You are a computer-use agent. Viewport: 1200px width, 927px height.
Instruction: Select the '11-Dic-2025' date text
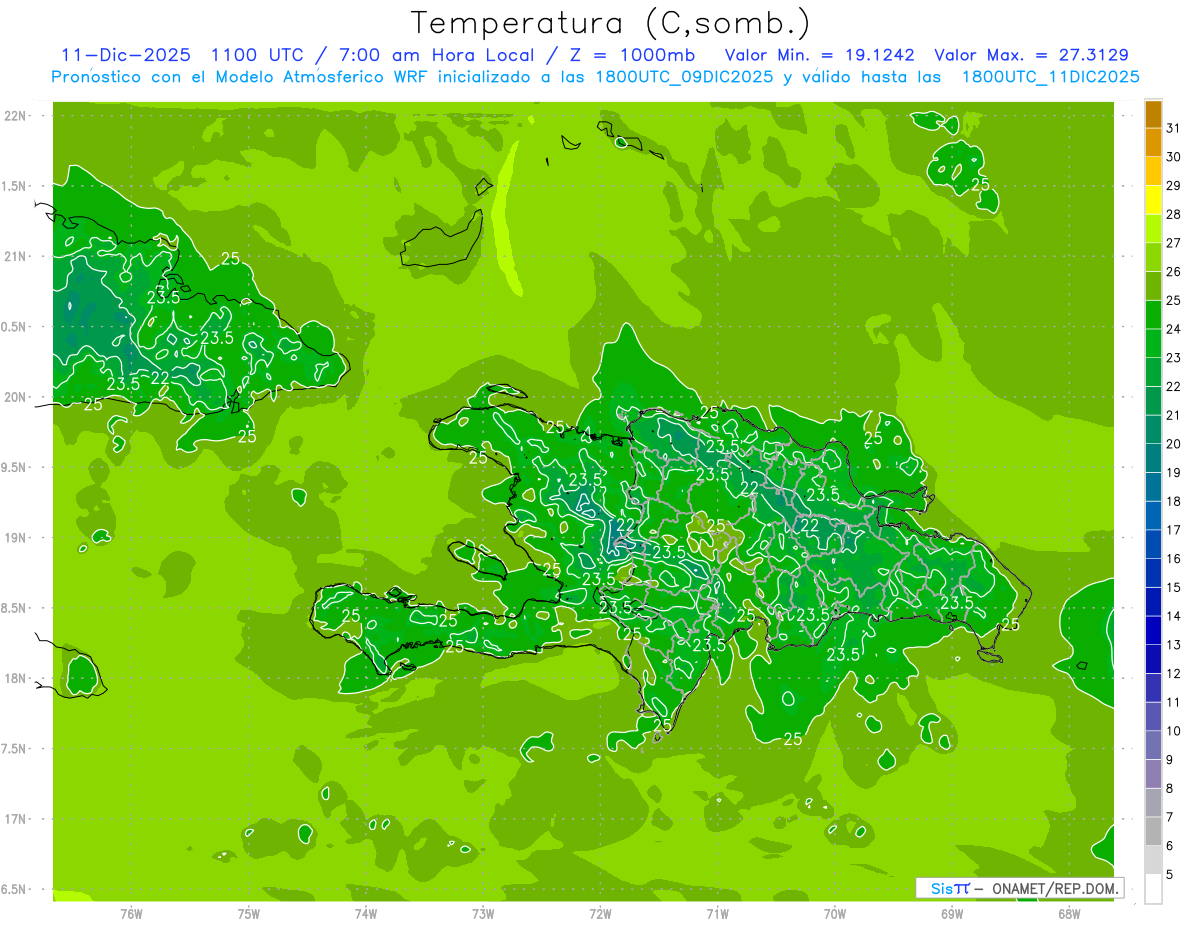[x=125, y=55]
